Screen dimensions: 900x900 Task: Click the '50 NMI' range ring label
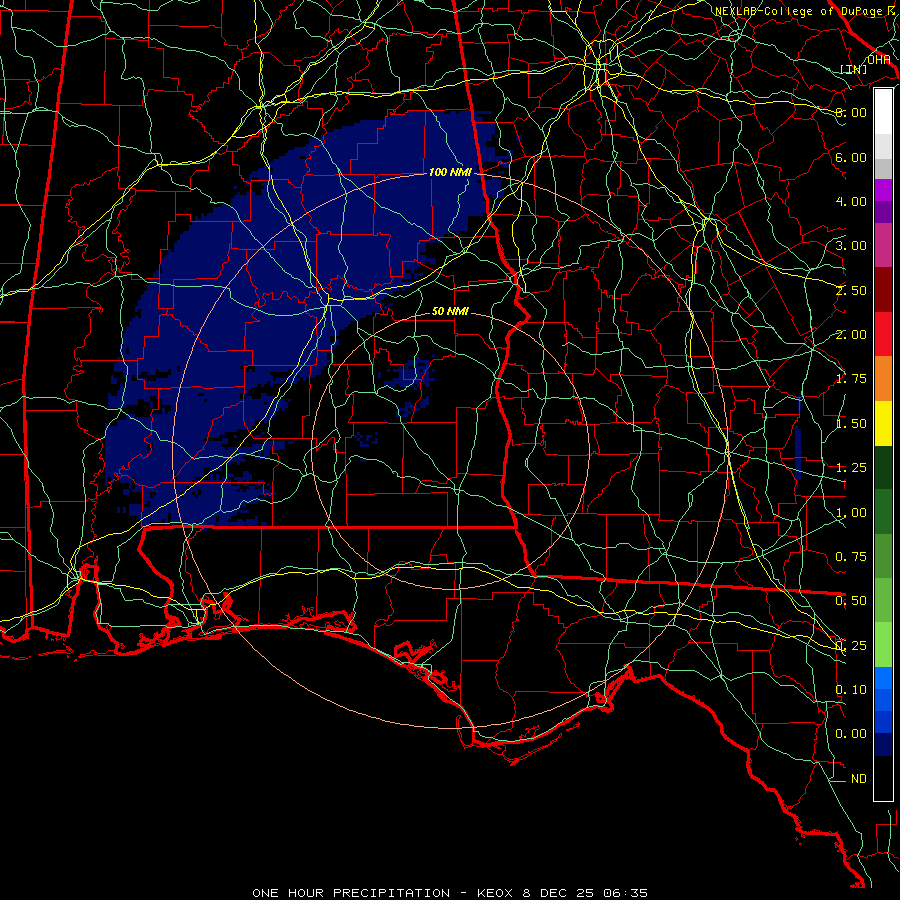click(x=450, y=311)
